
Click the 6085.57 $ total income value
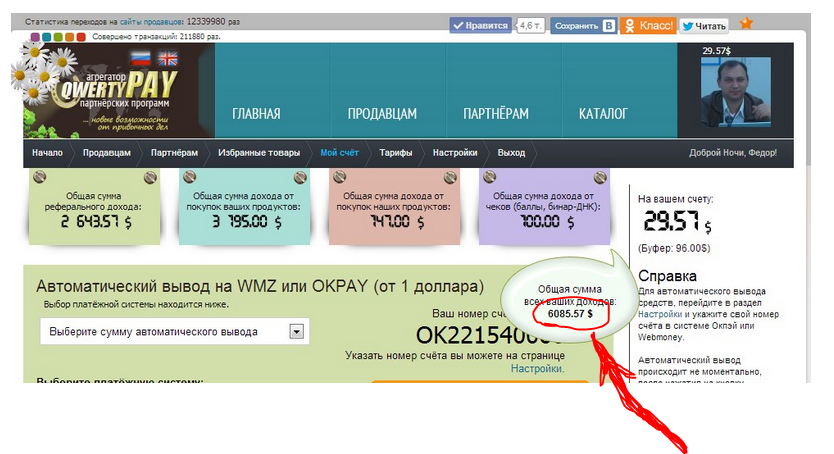point(570,314)
